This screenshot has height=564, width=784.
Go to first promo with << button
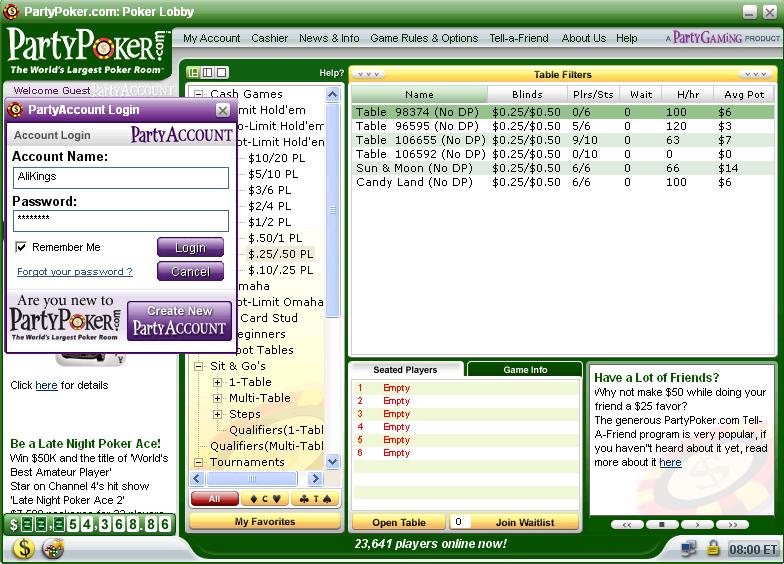coord(627,524)
